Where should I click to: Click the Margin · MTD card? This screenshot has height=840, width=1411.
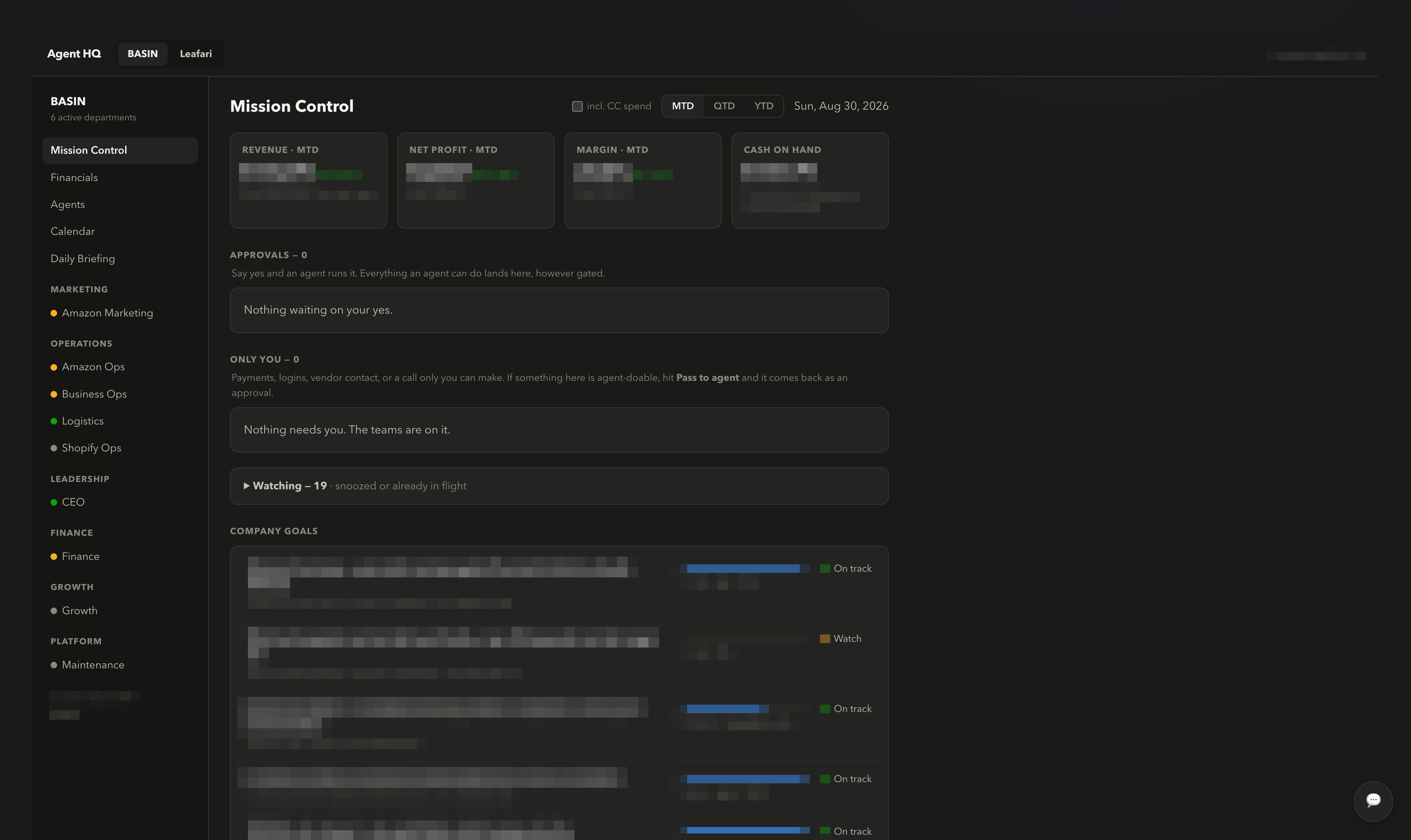(643, 181)
